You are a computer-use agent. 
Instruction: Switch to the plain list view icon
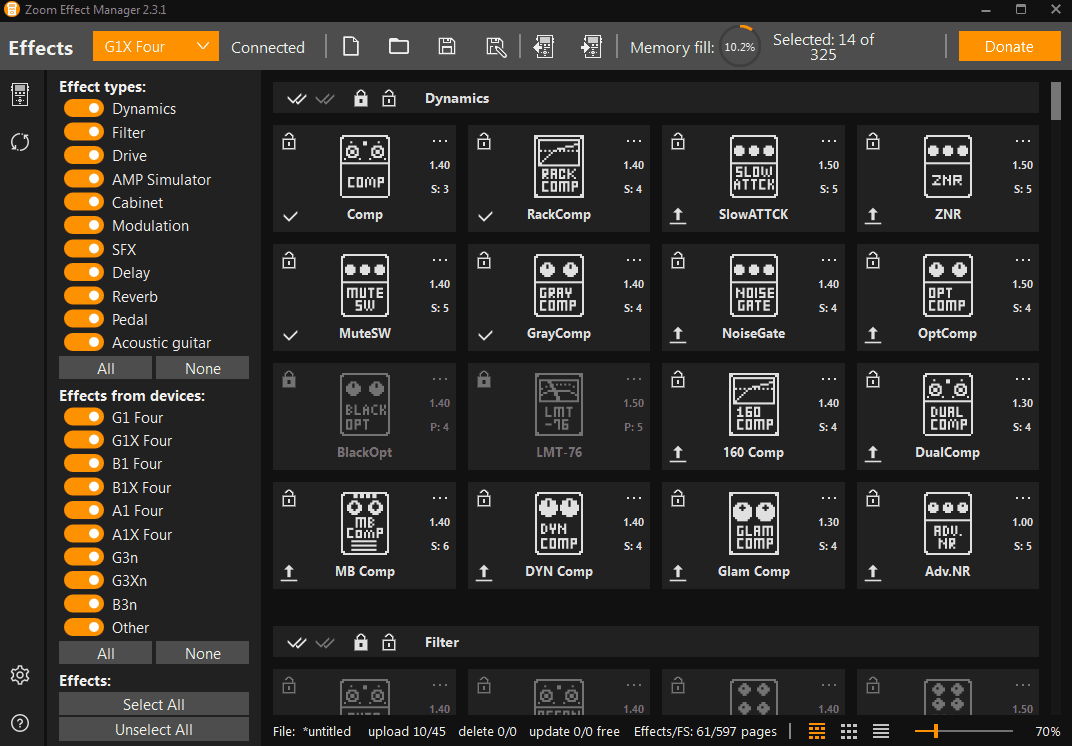tap(881, 731)
